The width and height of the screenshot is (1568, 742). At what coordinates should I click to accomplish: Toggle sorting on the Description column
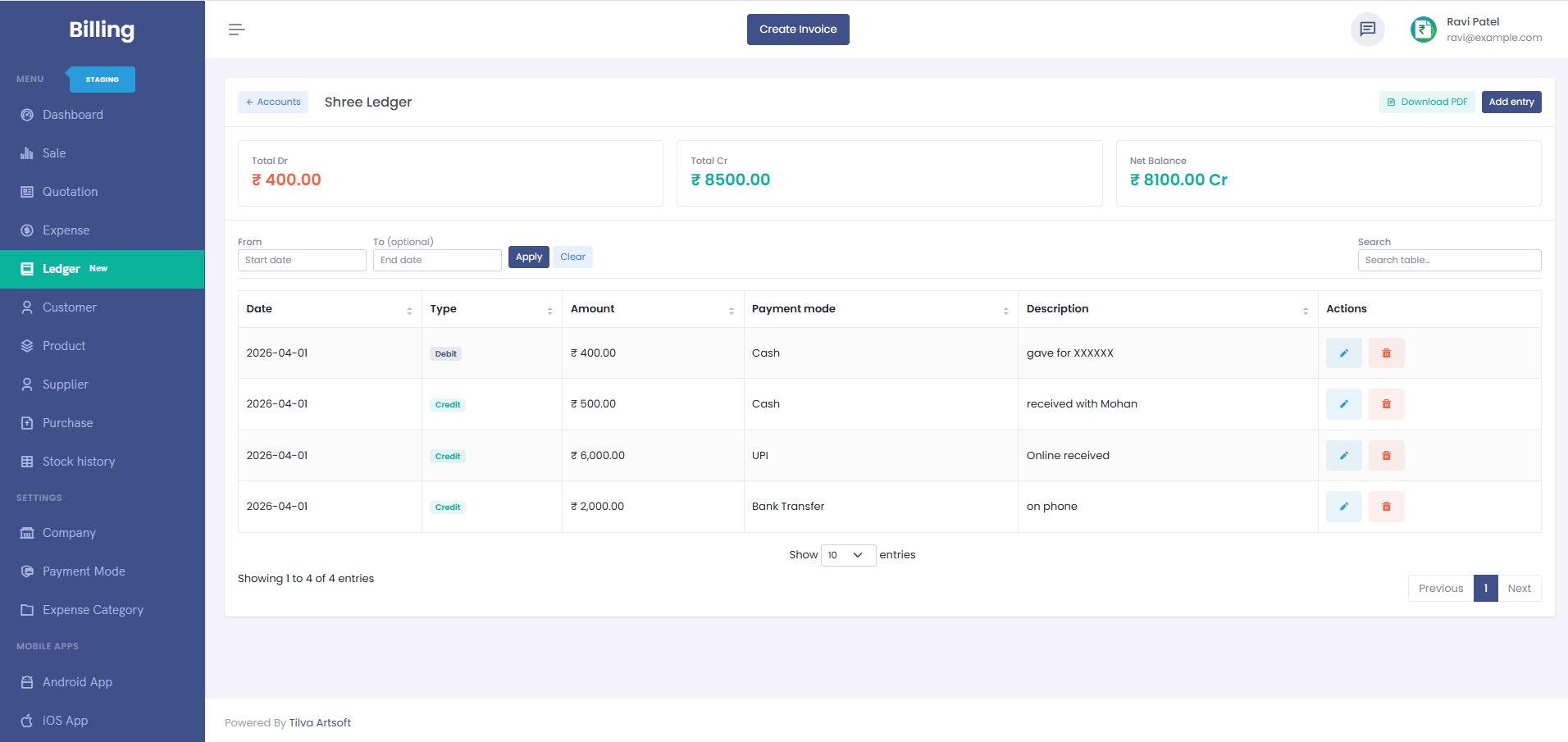[x=1306, y=310]
